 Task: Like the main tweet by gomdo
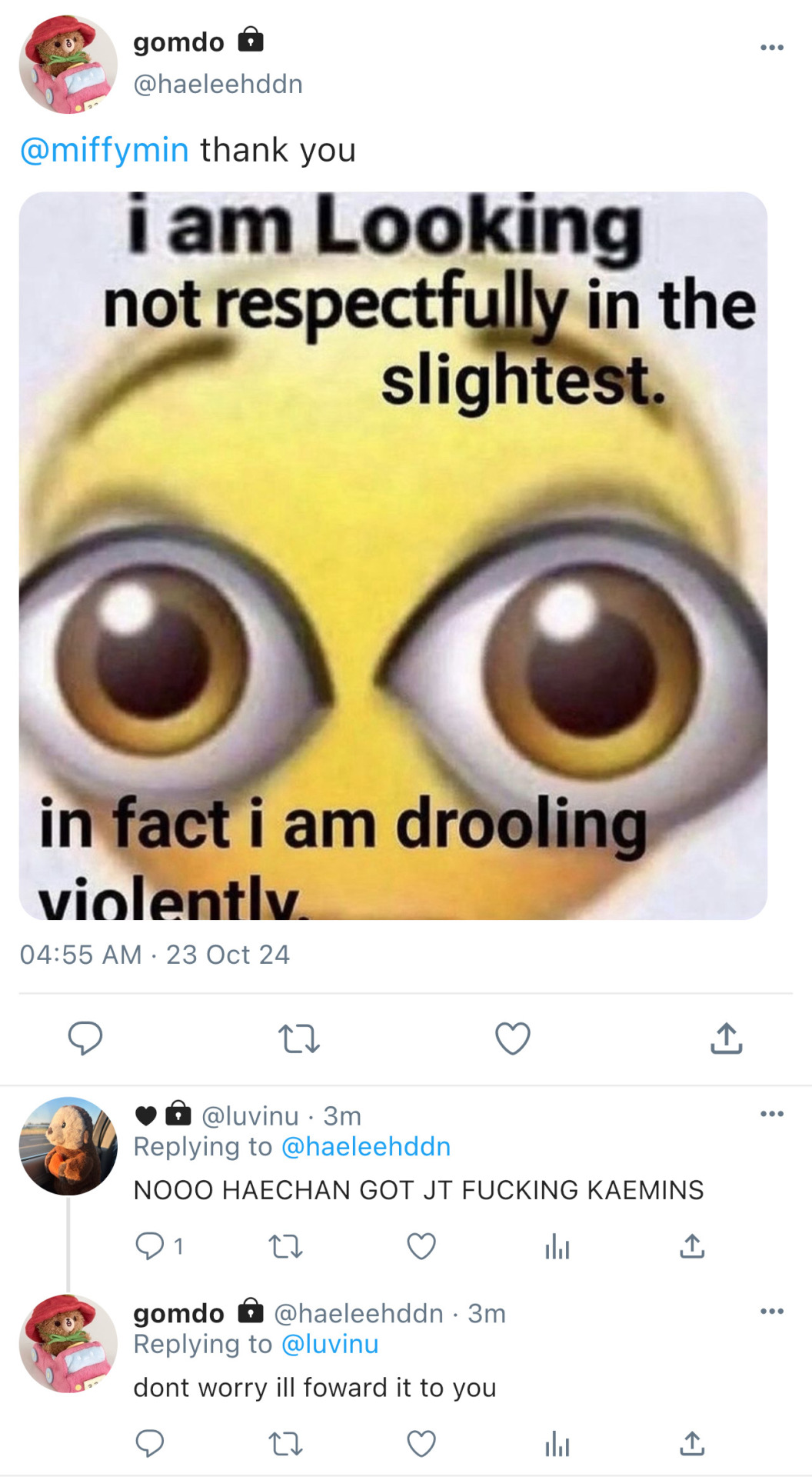coord(512,1038)
